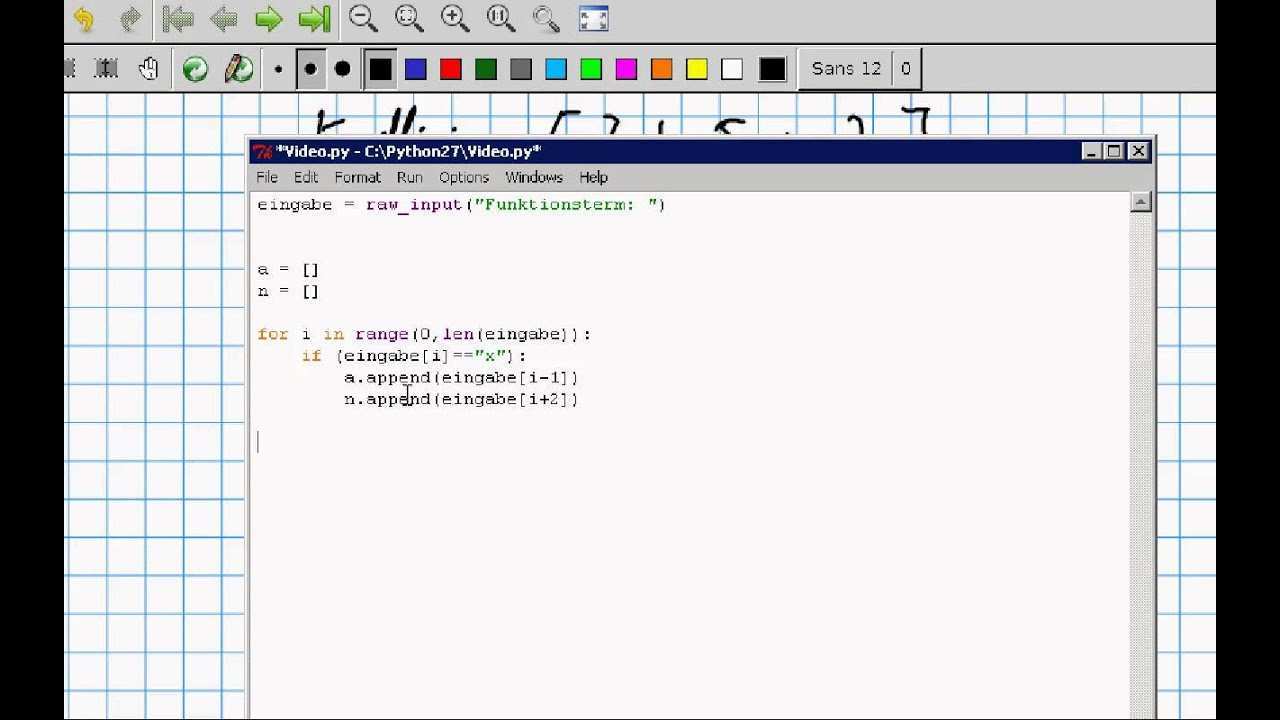Select the thick pen thickness dot
Viewport: 1280px width, 720px height.
[x=342, y=69]
